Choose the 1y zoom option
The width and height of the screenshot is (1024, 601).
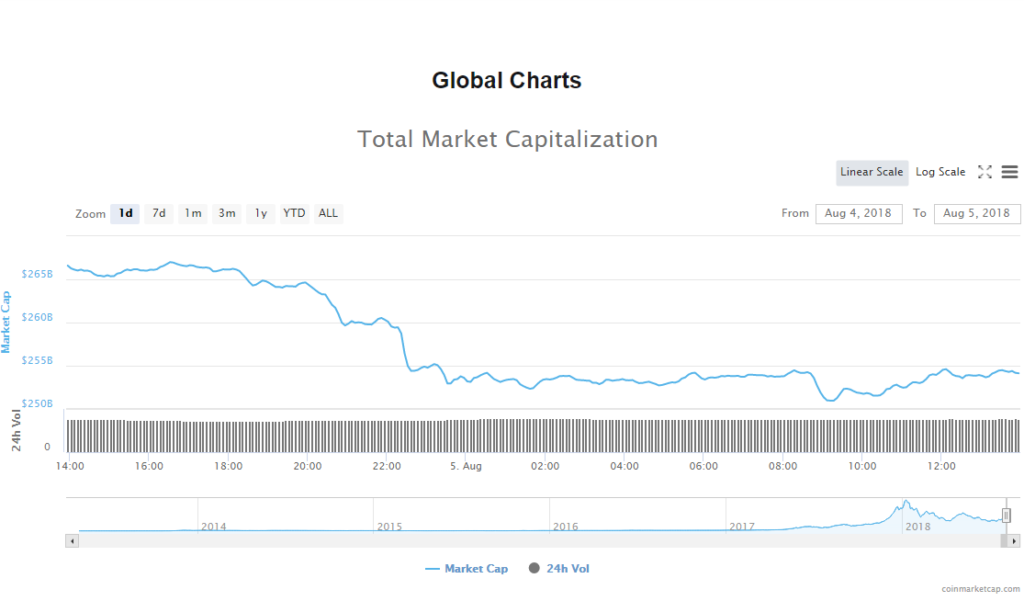261,213
